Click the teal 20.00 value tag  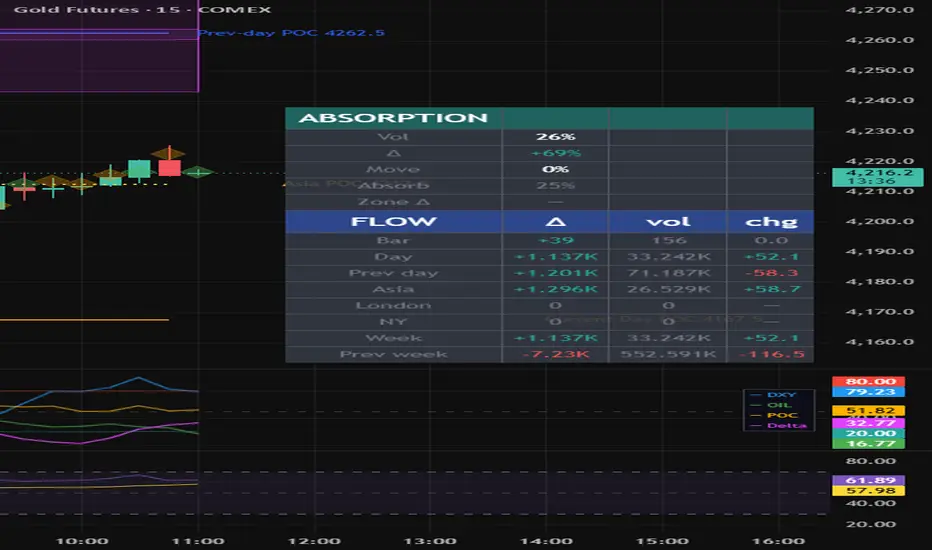868,433
